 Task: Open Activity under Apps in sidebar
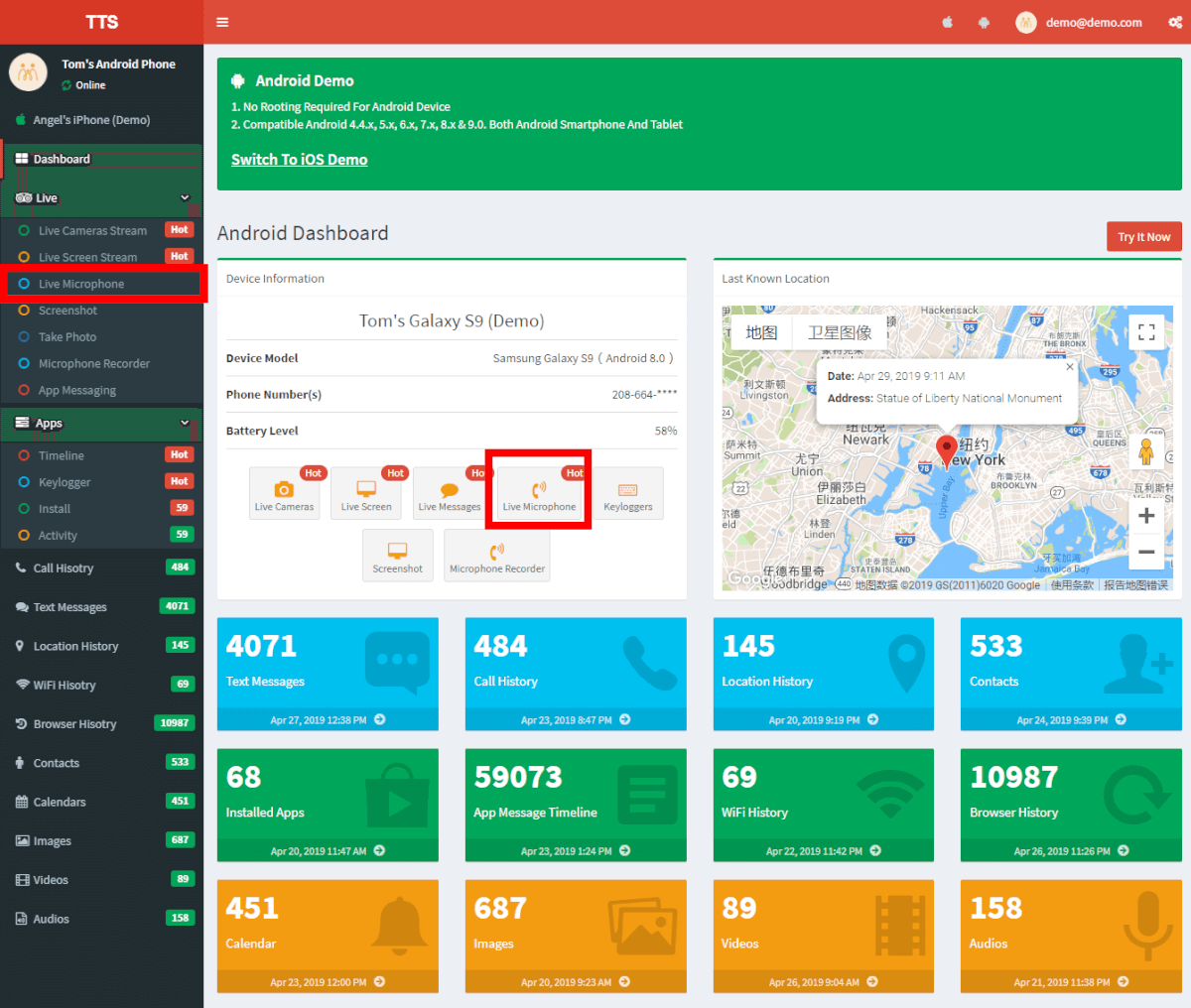pos(102,536)
